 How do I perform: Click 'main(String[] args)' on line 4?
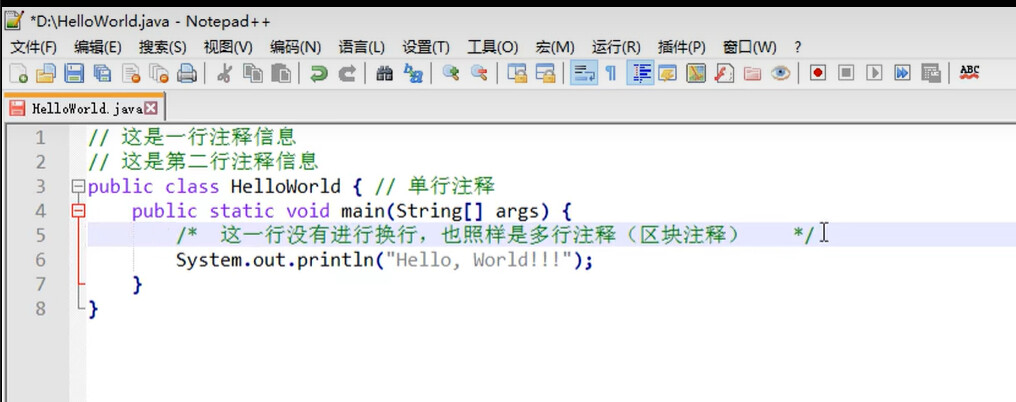click(x=444, y=211)
